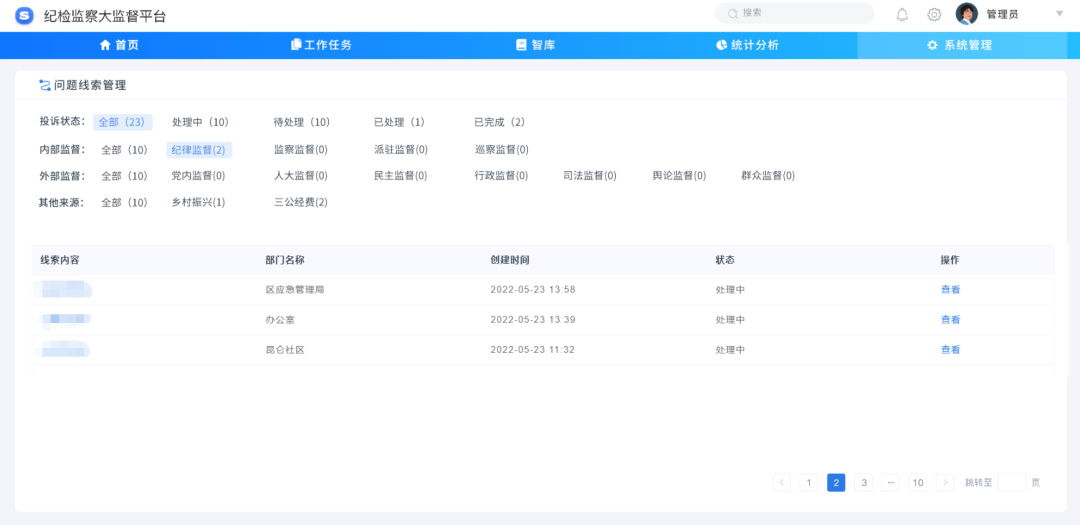1080x525 pixels.
Task: Go to the 首页 tab
Action: coord(119,45)
